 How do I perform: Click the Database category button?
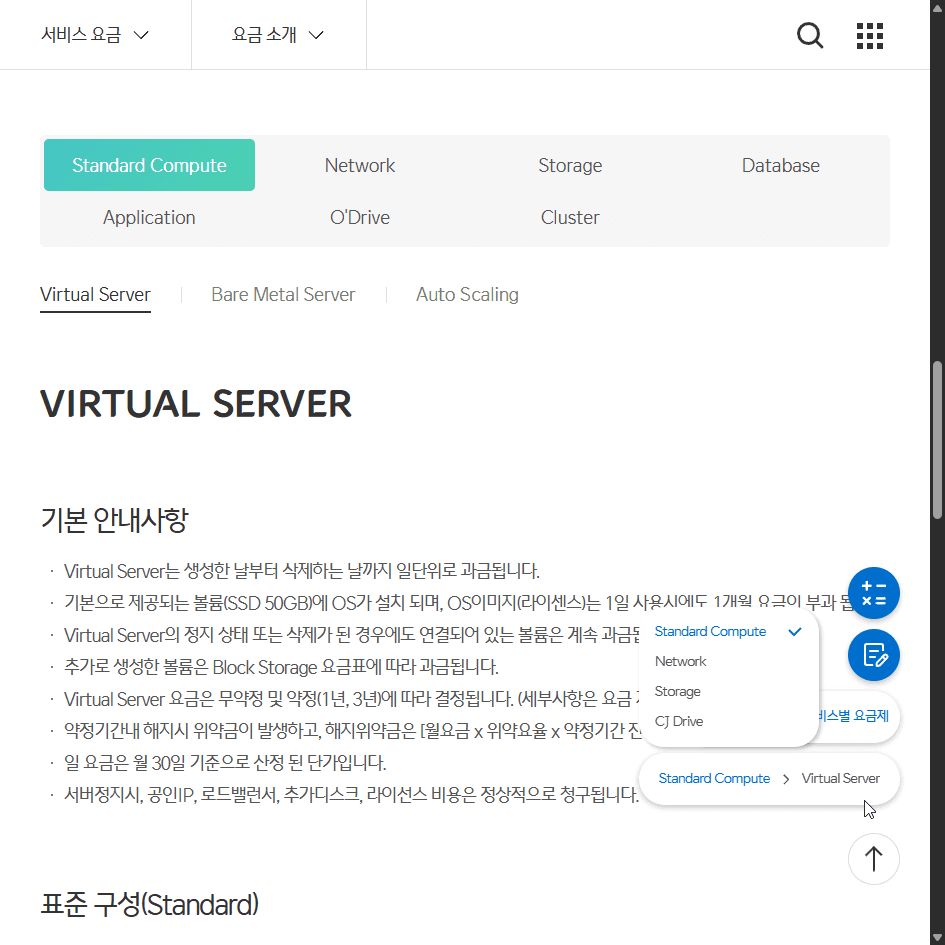pos(781,165)
